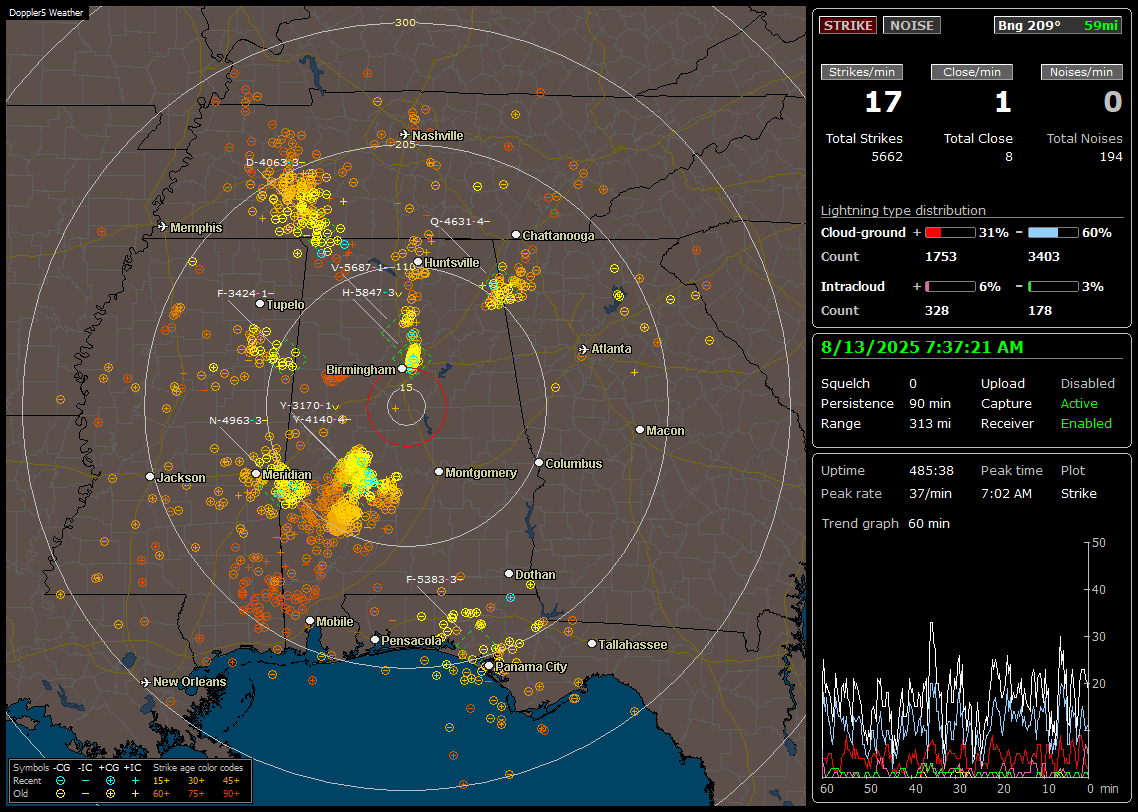Click the Upload status Disabled

click(1087, 384)
